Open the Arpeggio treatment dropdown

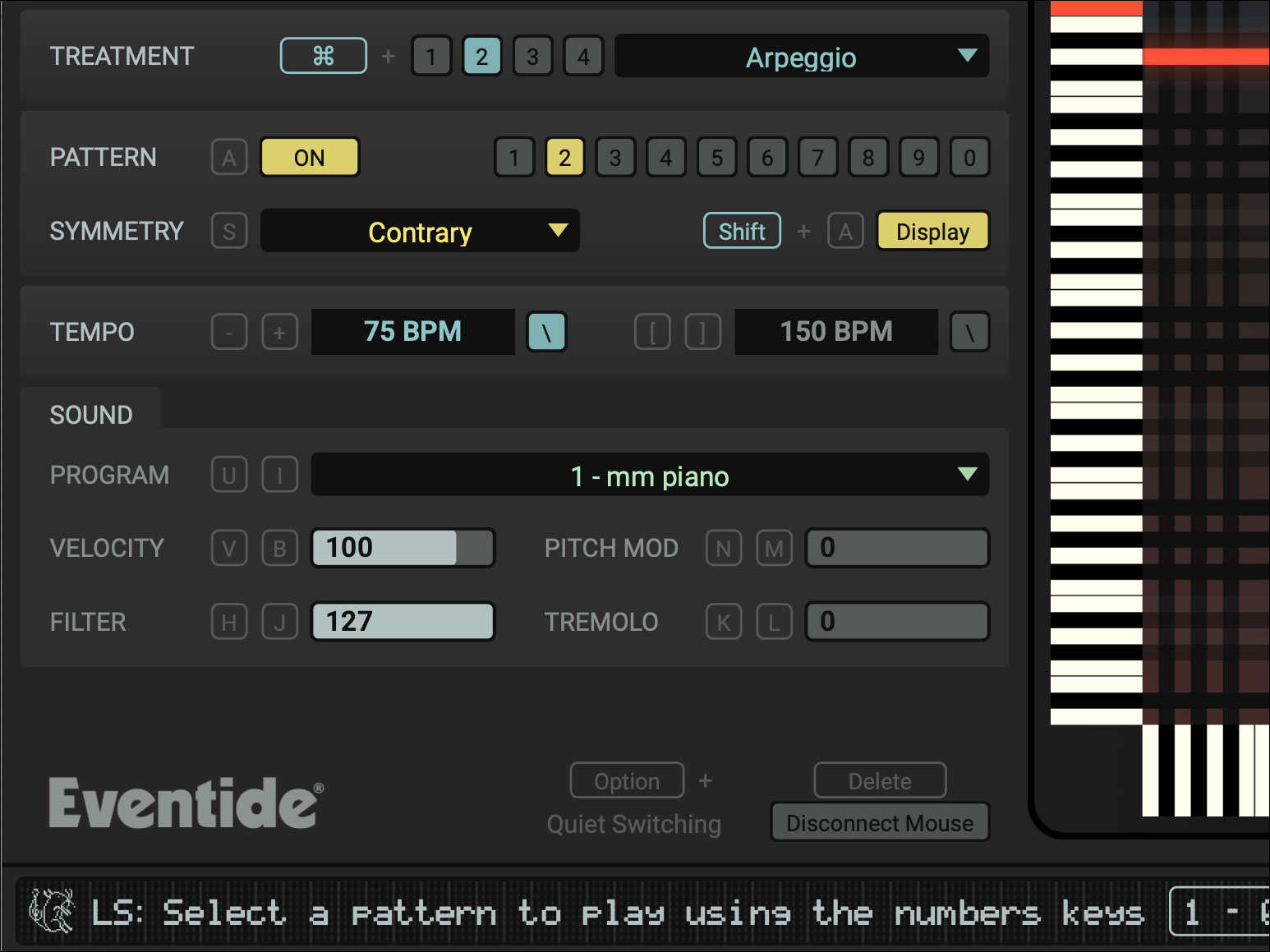pos(801,57)
